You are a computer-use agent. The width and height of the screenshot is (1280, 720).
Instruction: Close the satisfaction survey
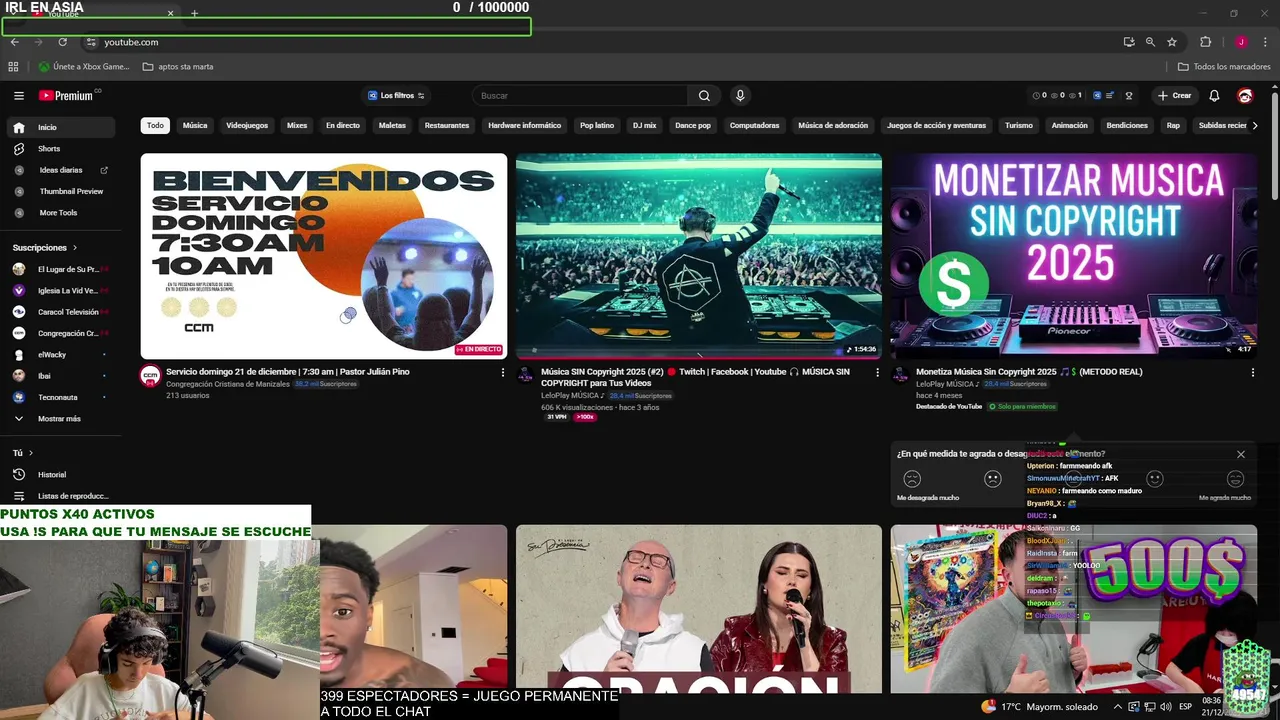coord(1241,454)
